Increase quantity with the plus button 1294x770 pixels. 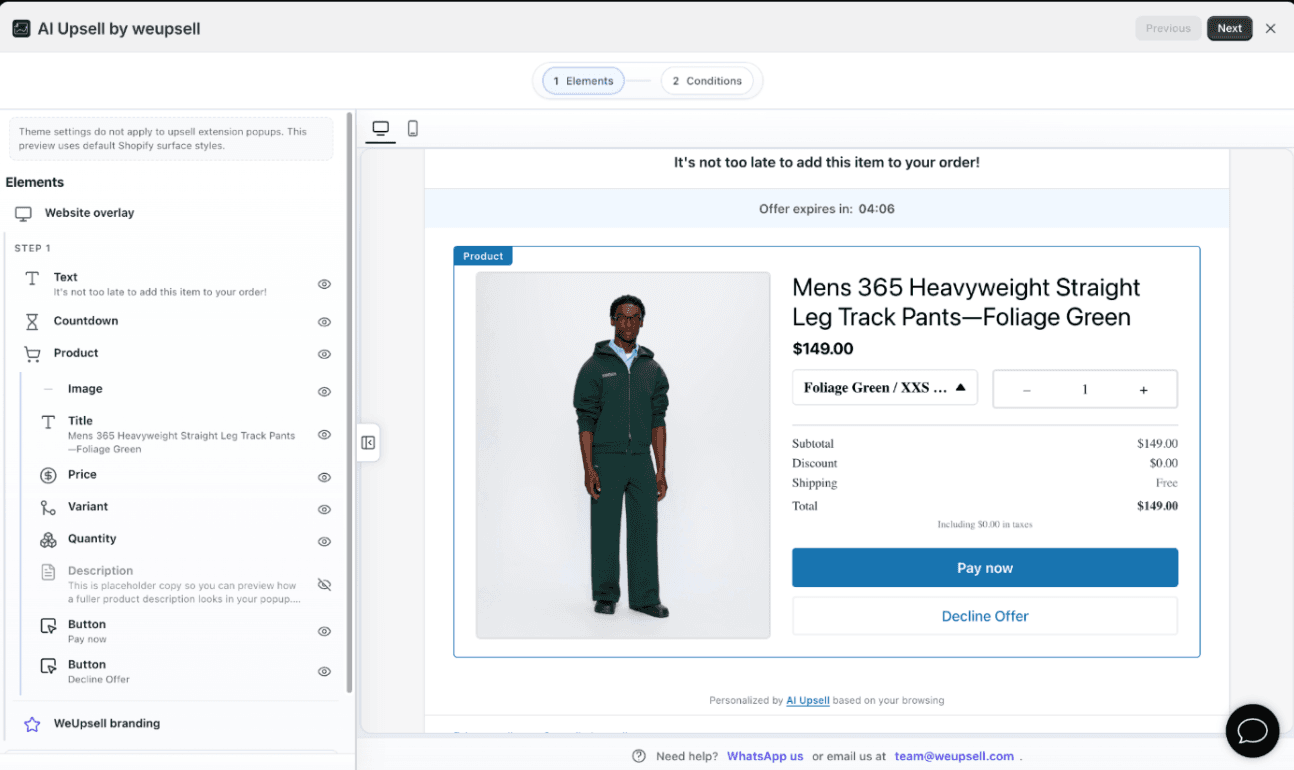pyautogui.click(x=1144, y=390)
